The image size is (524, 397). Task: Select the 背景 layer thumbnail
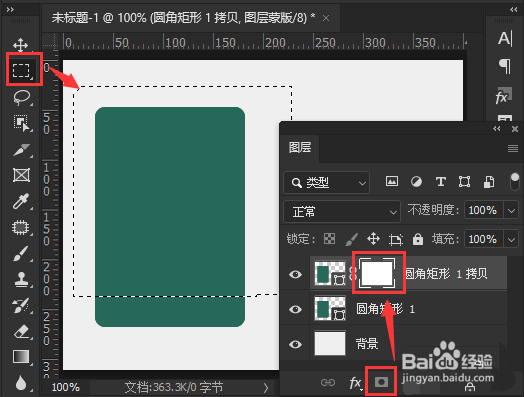pos(330,343)
